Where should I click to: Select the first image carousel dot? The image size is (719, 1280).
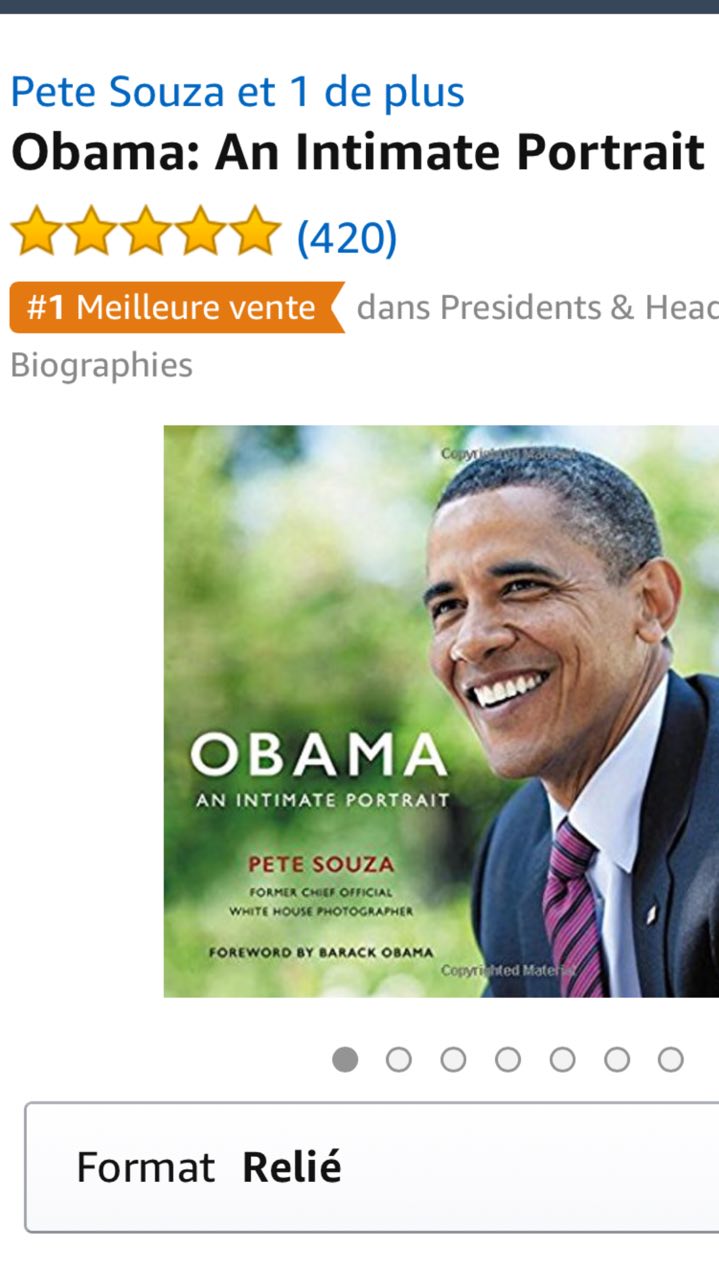(x=345, y=1060)
